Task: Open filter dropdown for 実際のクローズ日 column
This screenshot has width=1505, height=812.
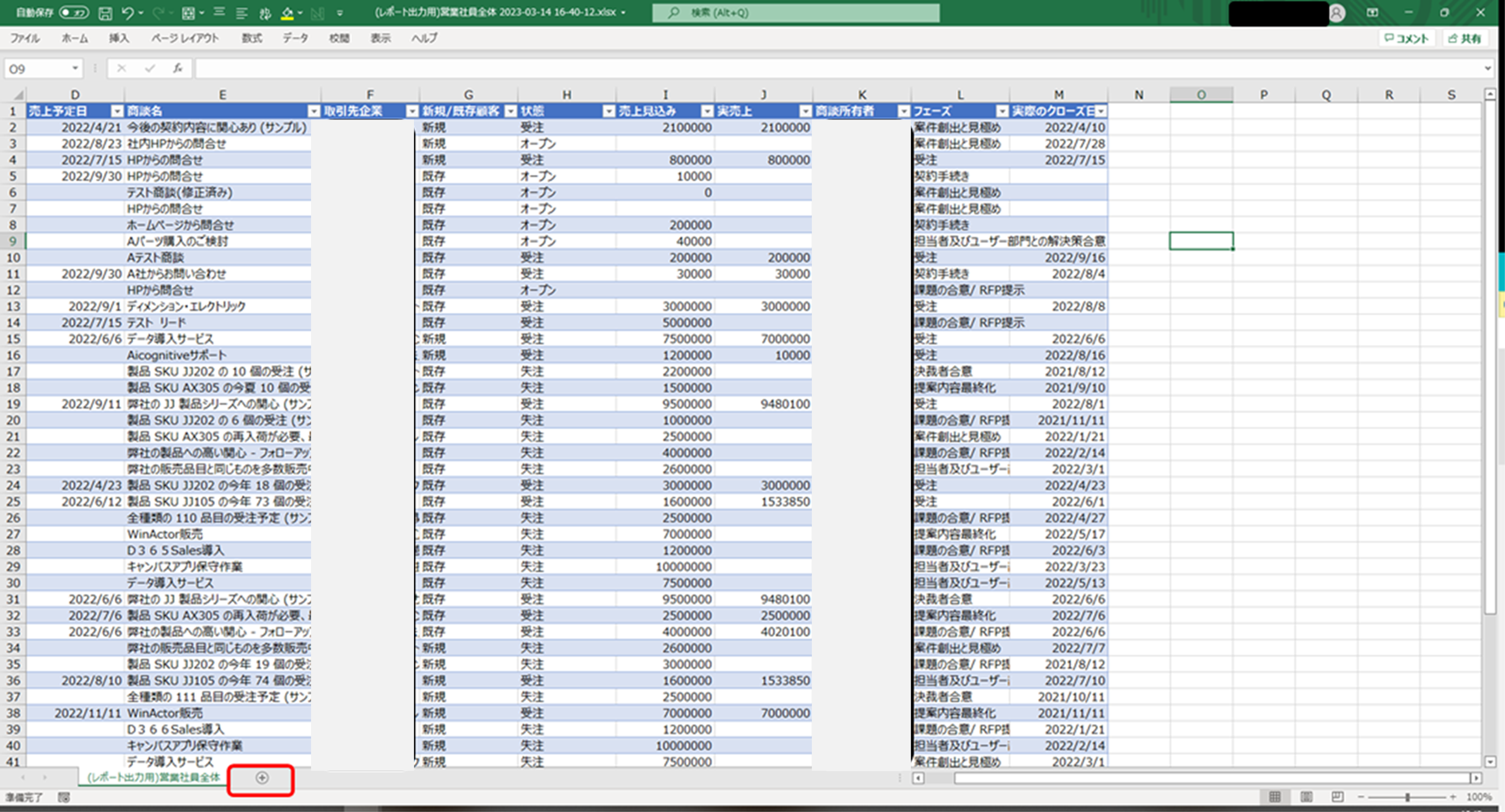Action: (x=1101, y=111)
